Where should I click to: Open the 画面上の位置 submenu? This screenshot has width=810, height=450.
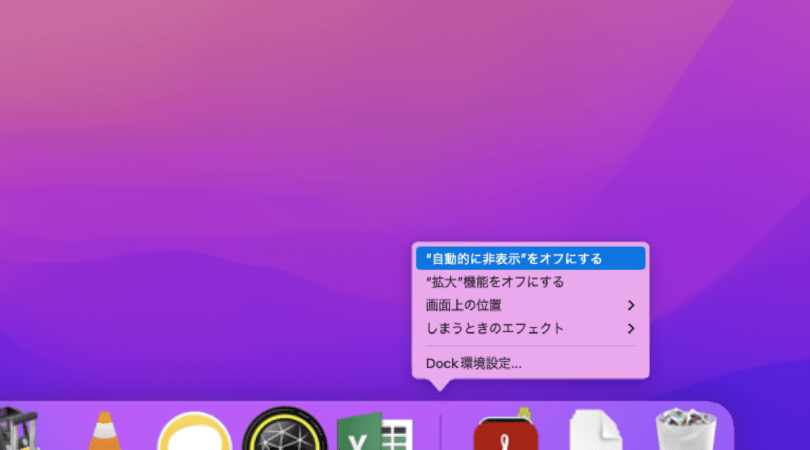[531, 305]
